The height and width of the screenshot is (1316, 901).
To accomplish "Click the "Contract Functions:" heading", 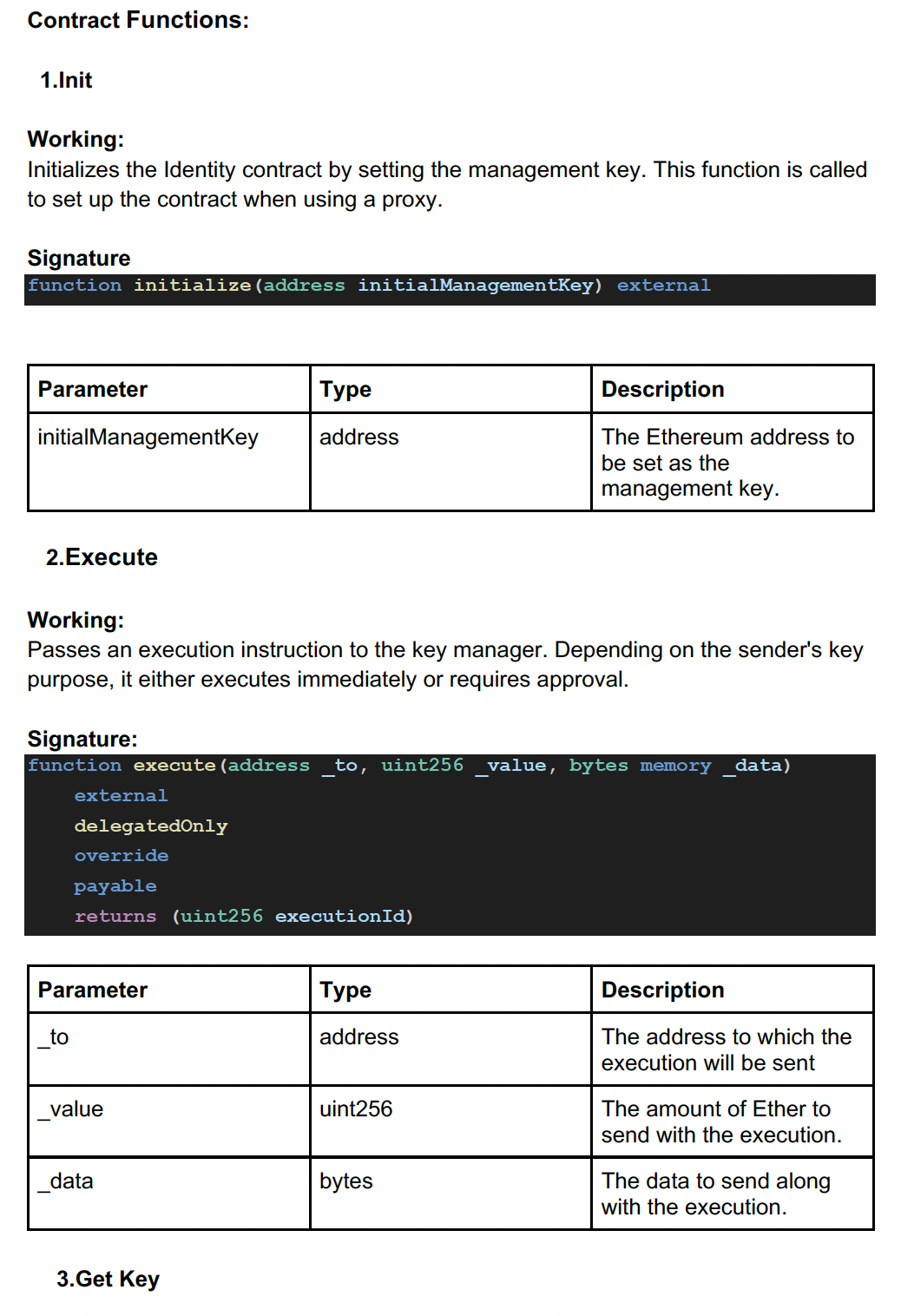I will tap(138, 20).
